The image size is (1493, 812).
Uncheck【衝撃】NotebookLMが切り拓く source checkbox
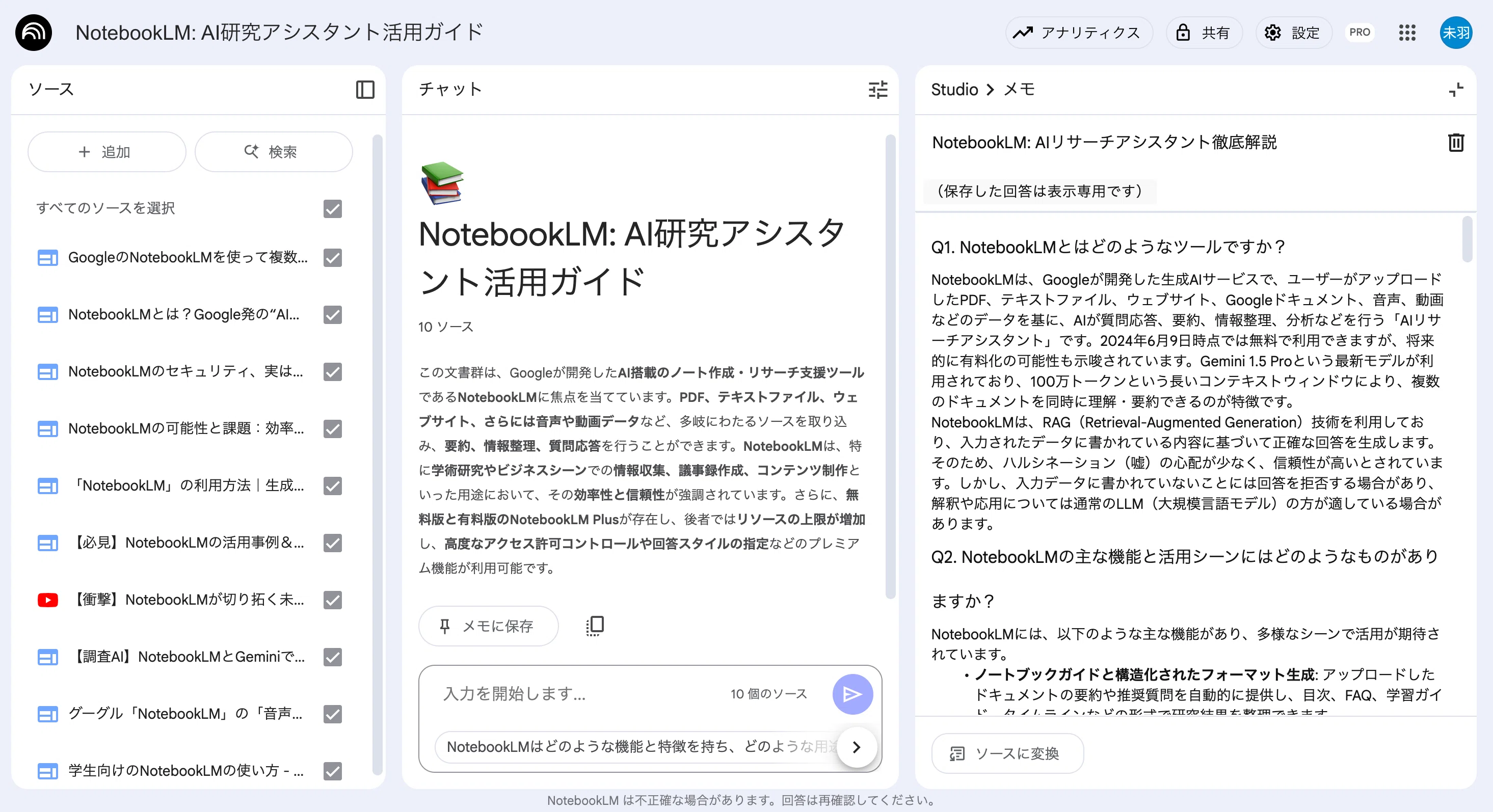333,600
